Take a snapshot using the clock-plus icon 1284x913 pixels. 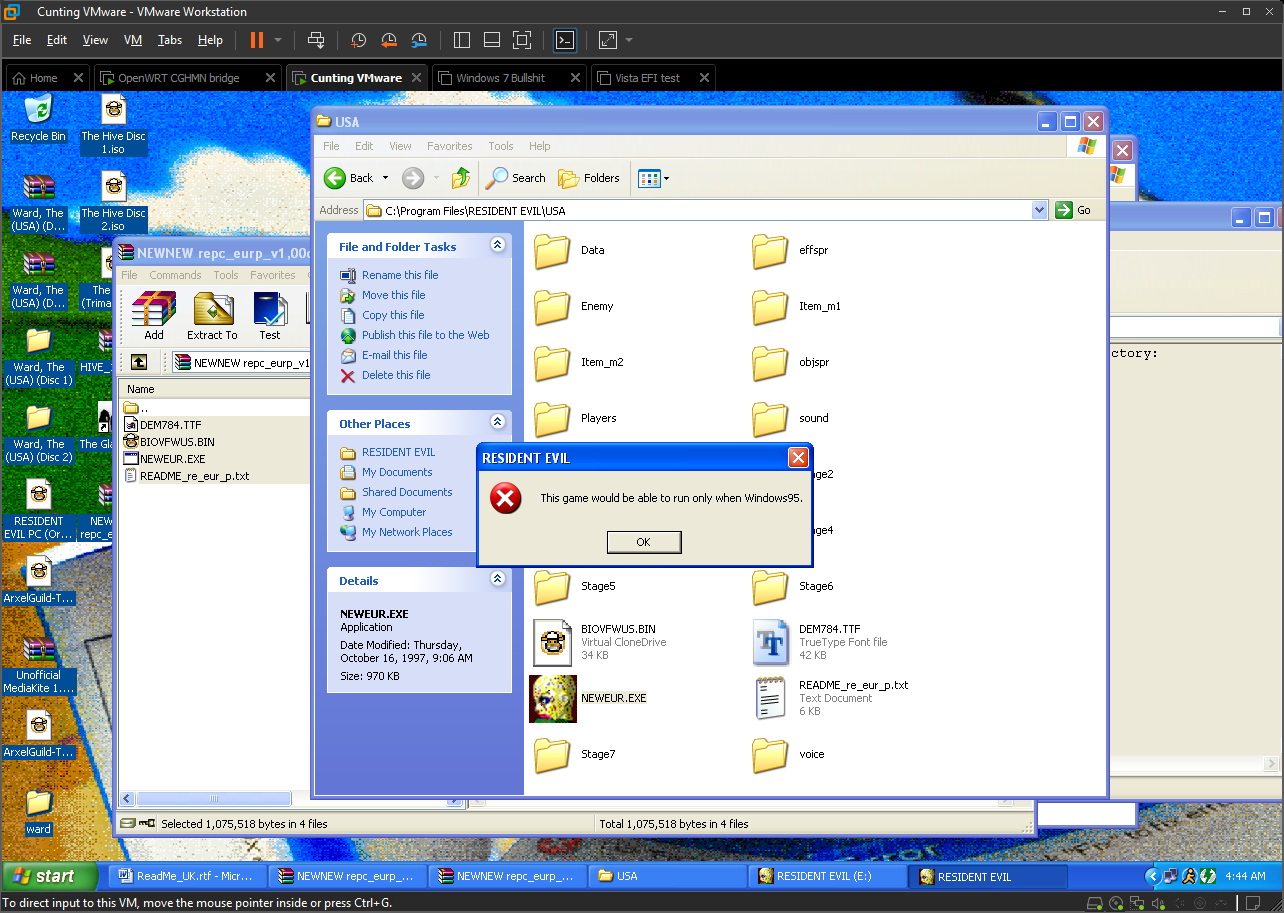click(x=359, y=40)
